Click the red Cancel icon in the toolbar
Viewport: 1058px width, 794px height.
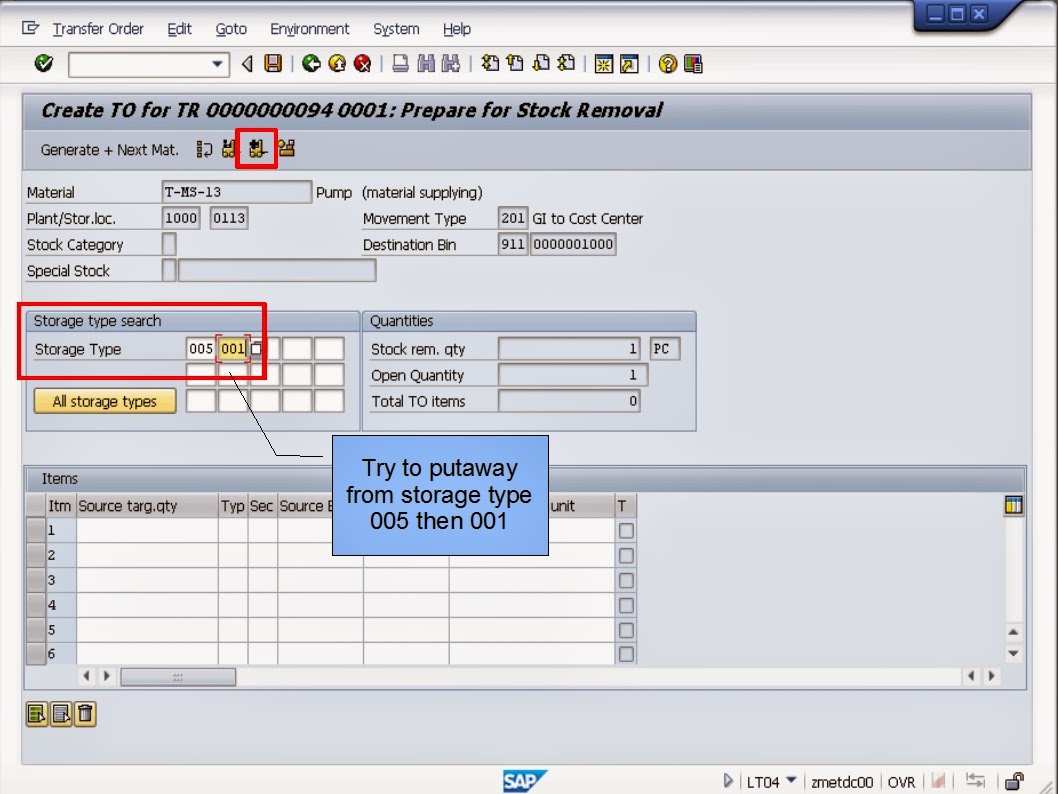[x=362, y=63]
